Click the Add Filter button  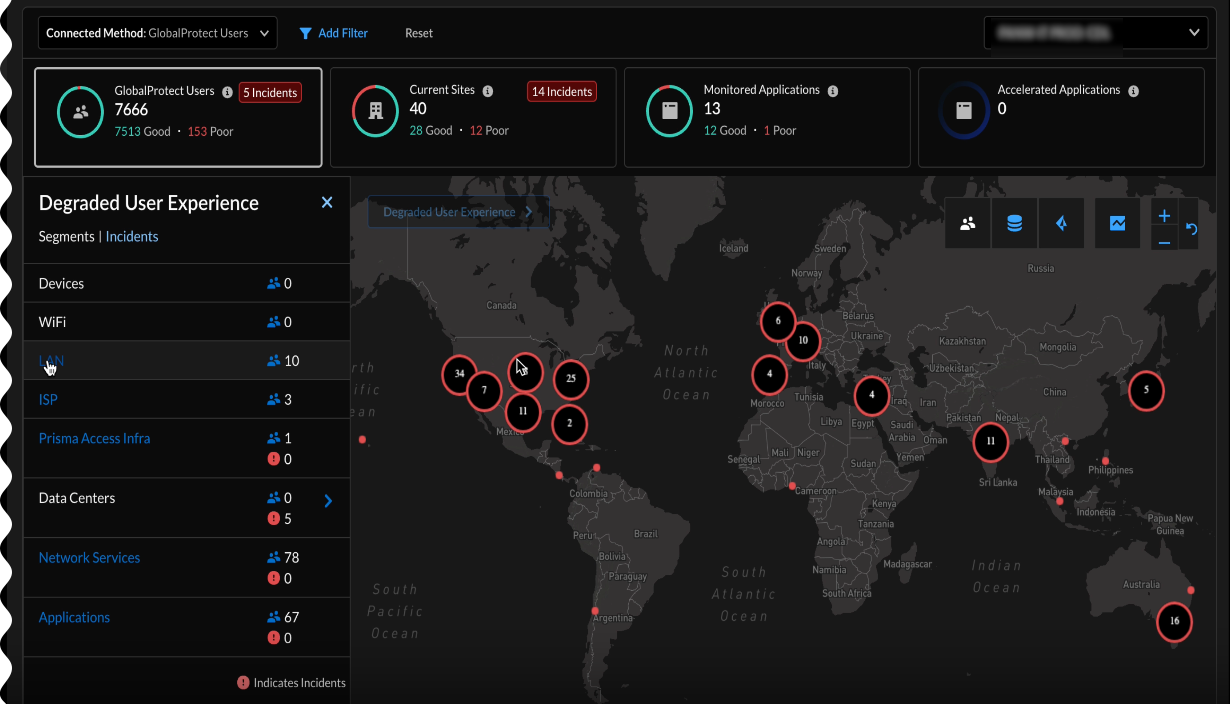pyautogui.click(x=334, y=33)
